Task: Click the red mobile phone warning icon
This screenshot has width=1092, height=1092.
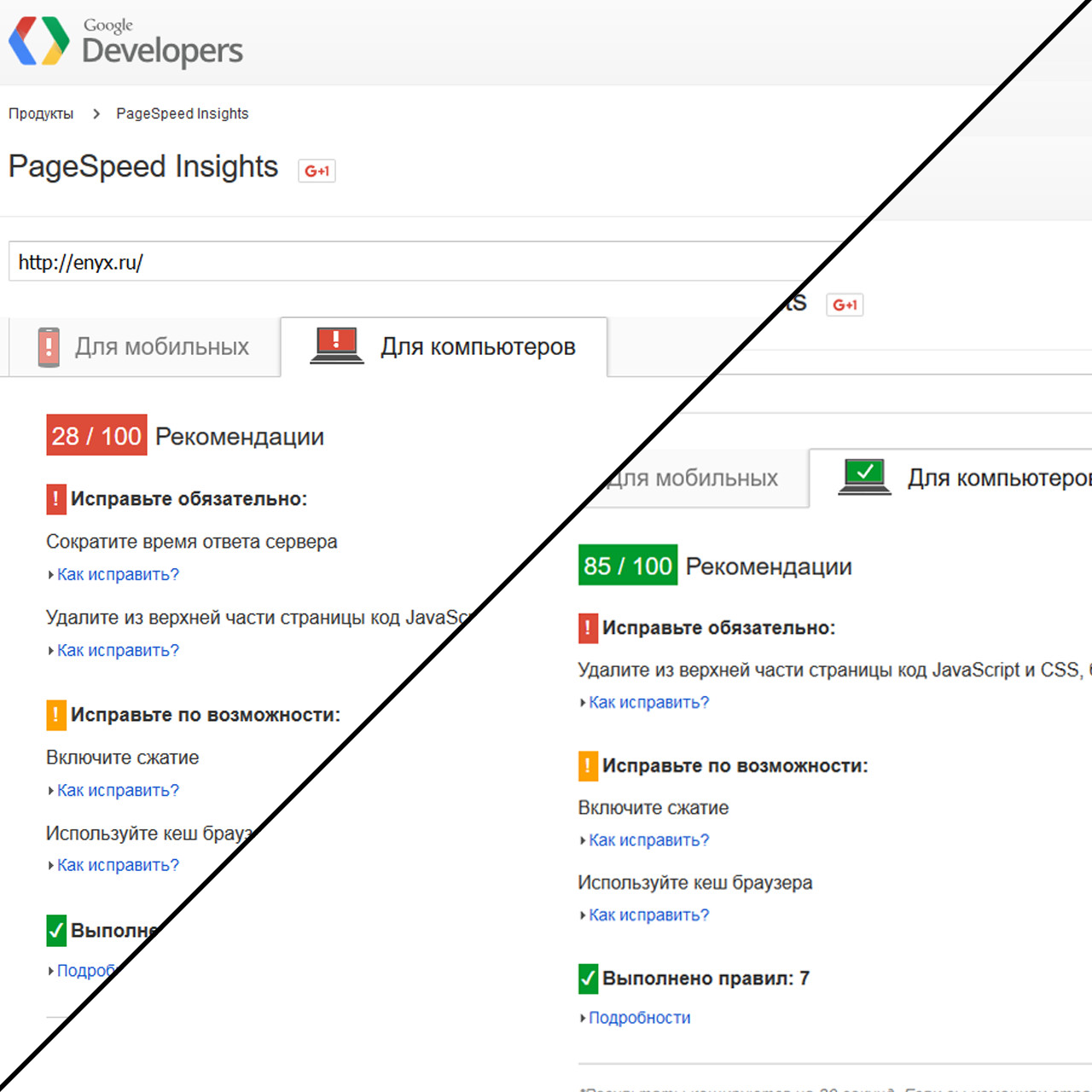Action: [49, 347]
